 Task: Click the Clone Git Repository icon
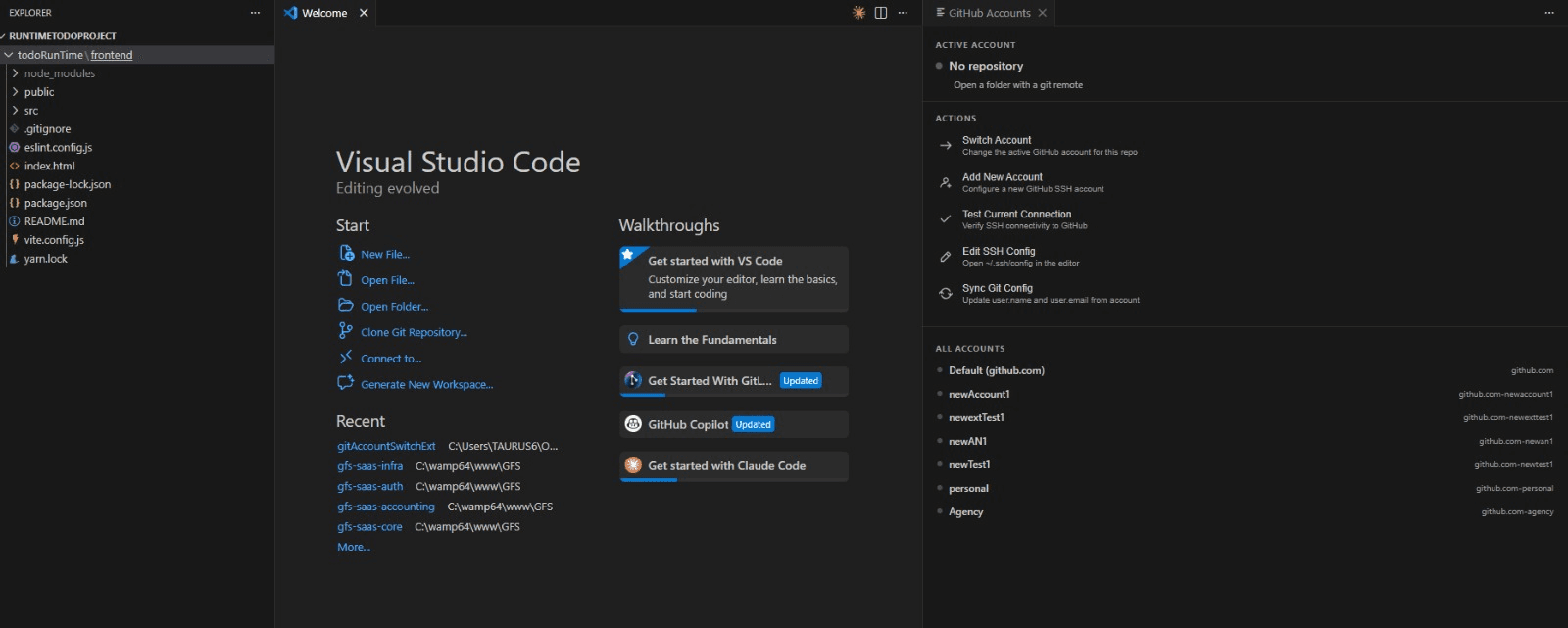(345, 330)
